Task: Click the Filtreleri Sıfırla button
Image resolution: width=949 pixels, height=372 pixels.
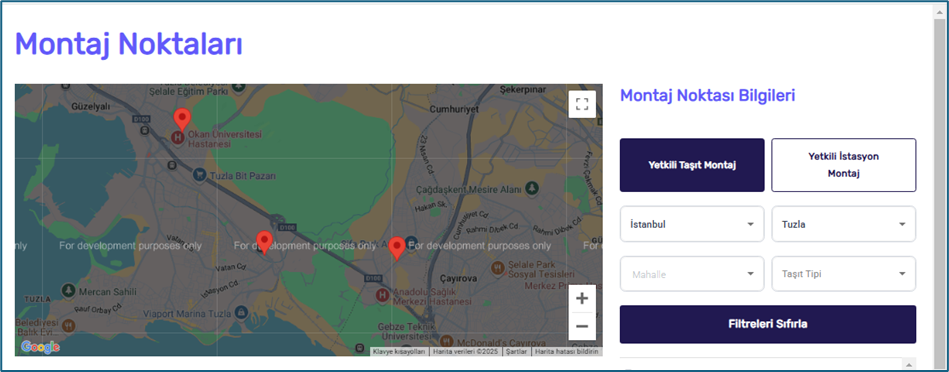Action: (x=767, y=324)
